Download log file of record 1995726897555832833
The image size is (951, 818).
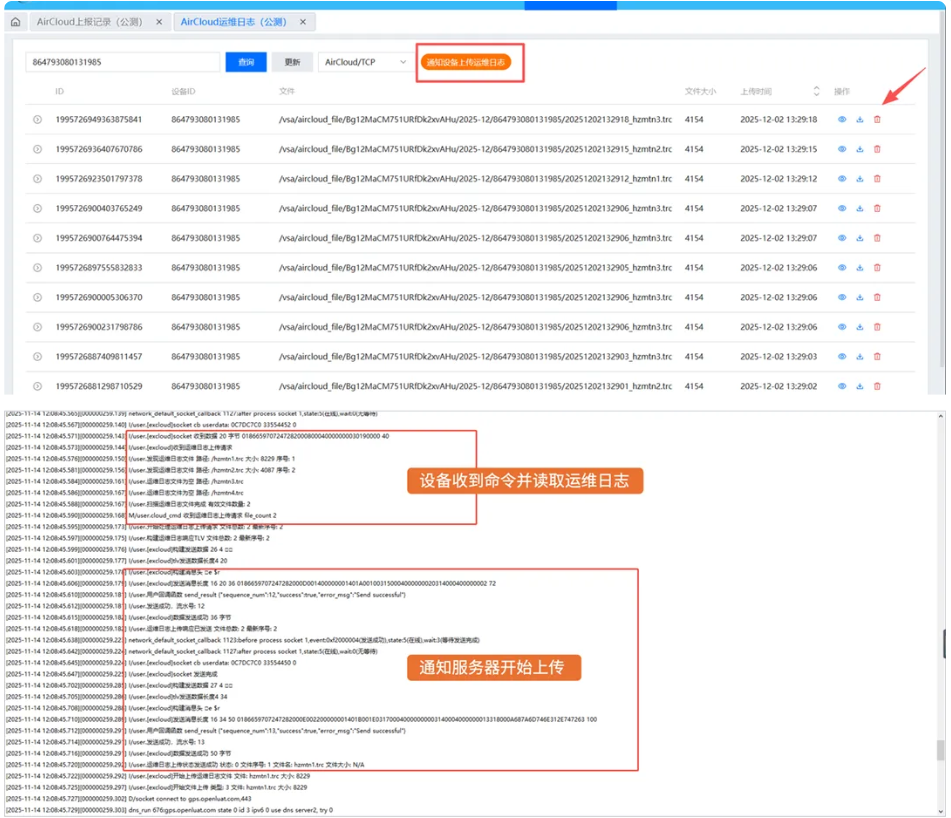pyautogui.click(x=859, y=268)
